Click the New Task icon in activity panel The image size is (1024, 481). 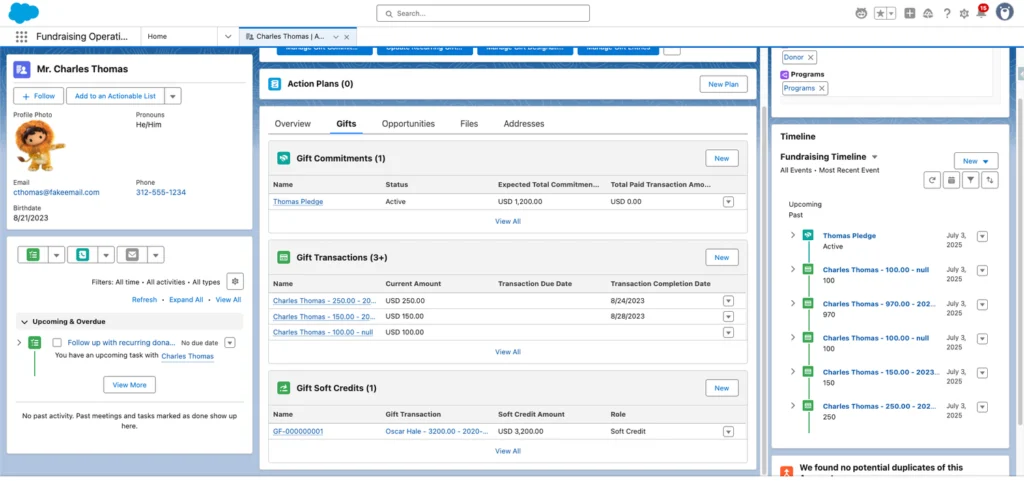(x=34, y=255)
